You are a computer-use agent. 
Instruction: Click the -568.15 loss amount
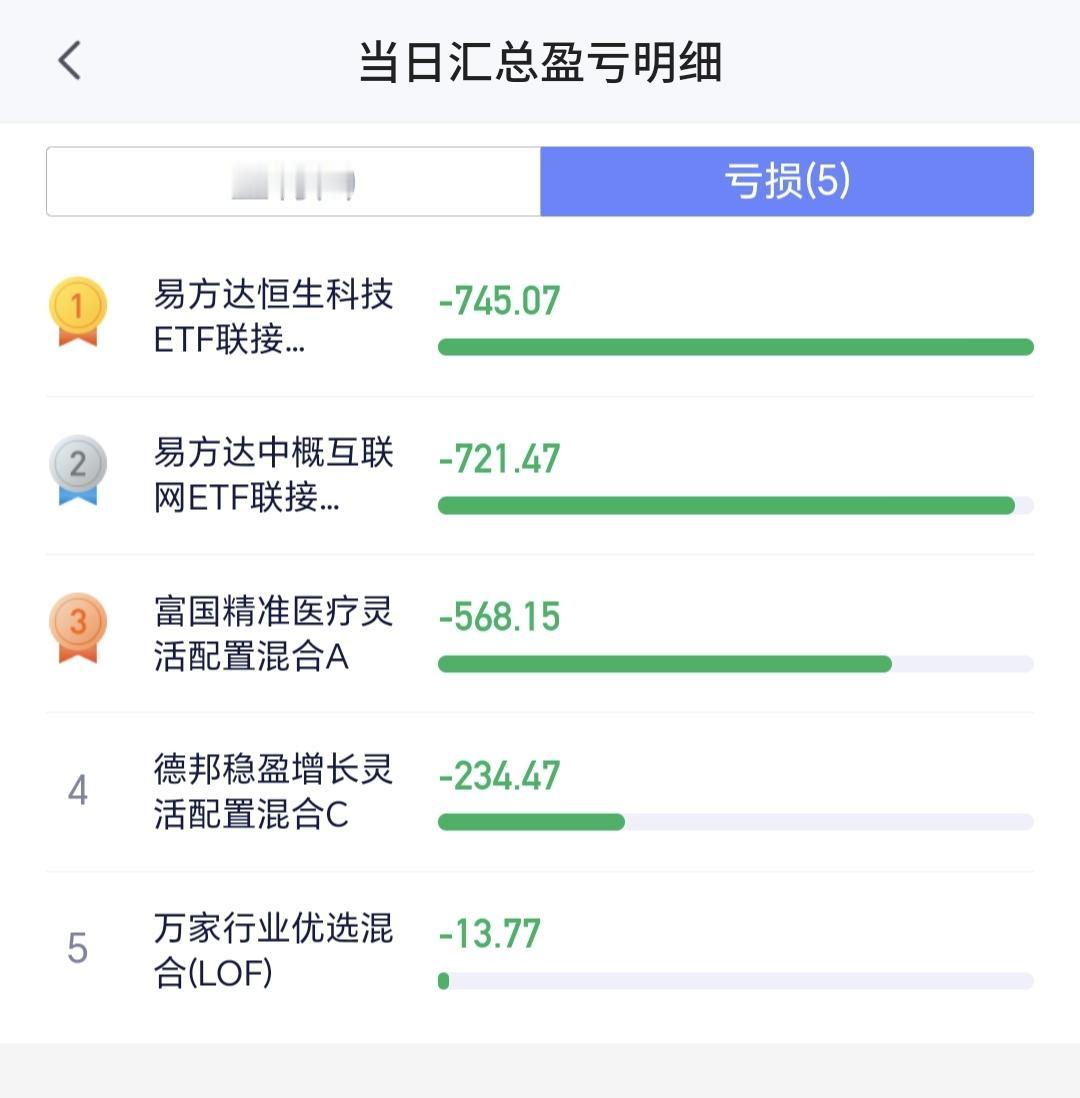click(x=499, y=617)
